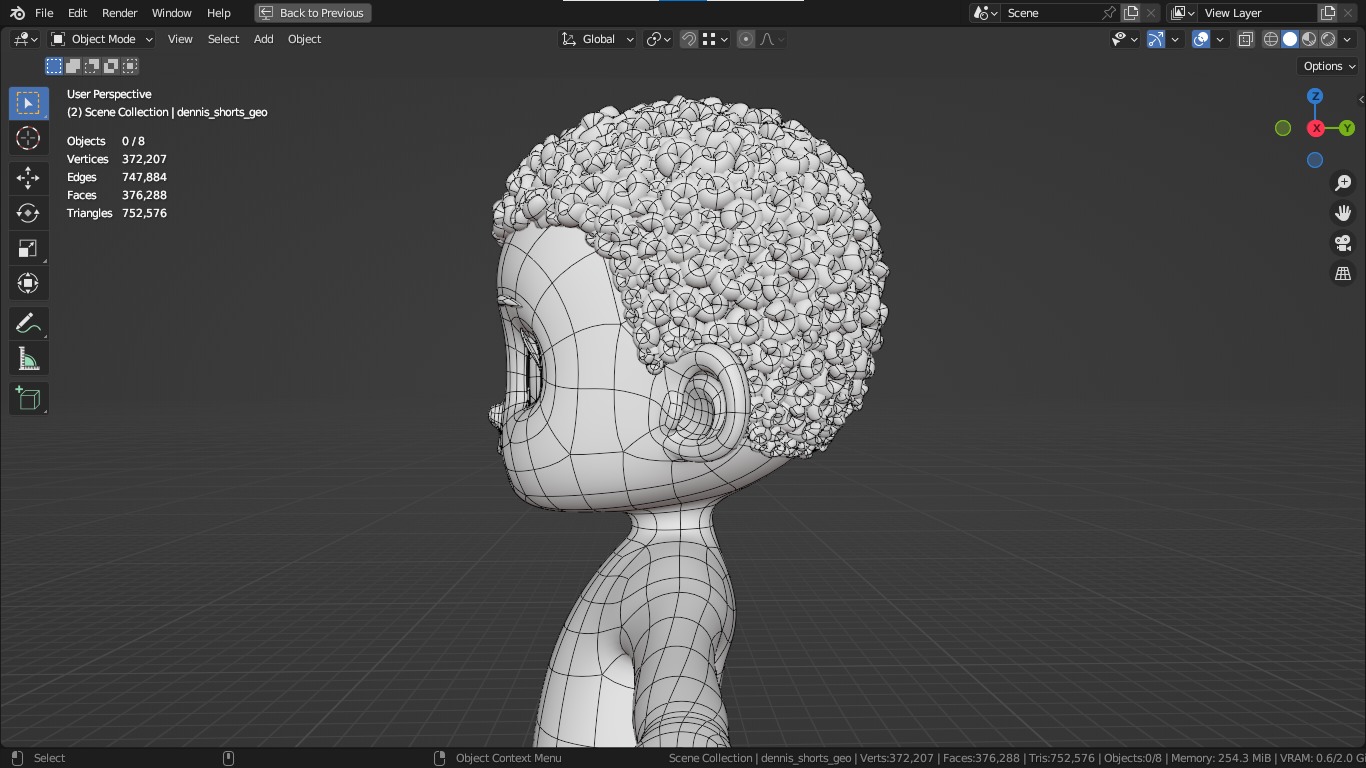Switch to Solid shading
Screen dimensions: 1366x768
click(x=1290, y=39)
